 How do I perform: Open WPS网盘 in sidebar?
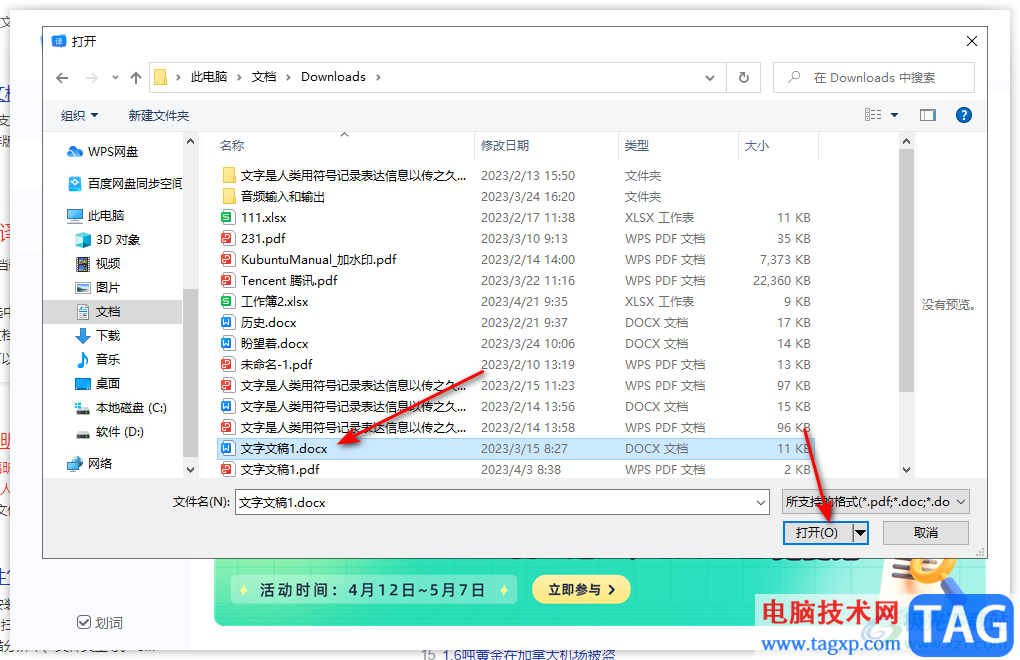click(103, 152)
